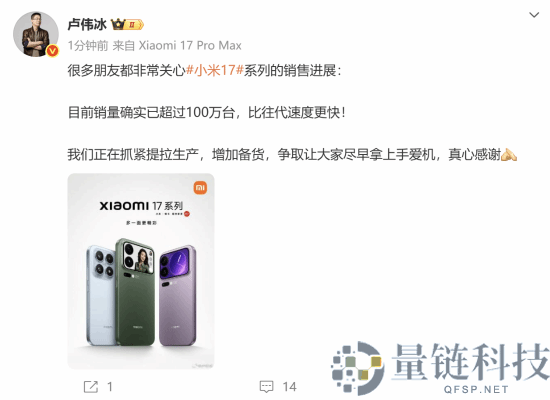Click the crown membership level badge

pos(127,24)
